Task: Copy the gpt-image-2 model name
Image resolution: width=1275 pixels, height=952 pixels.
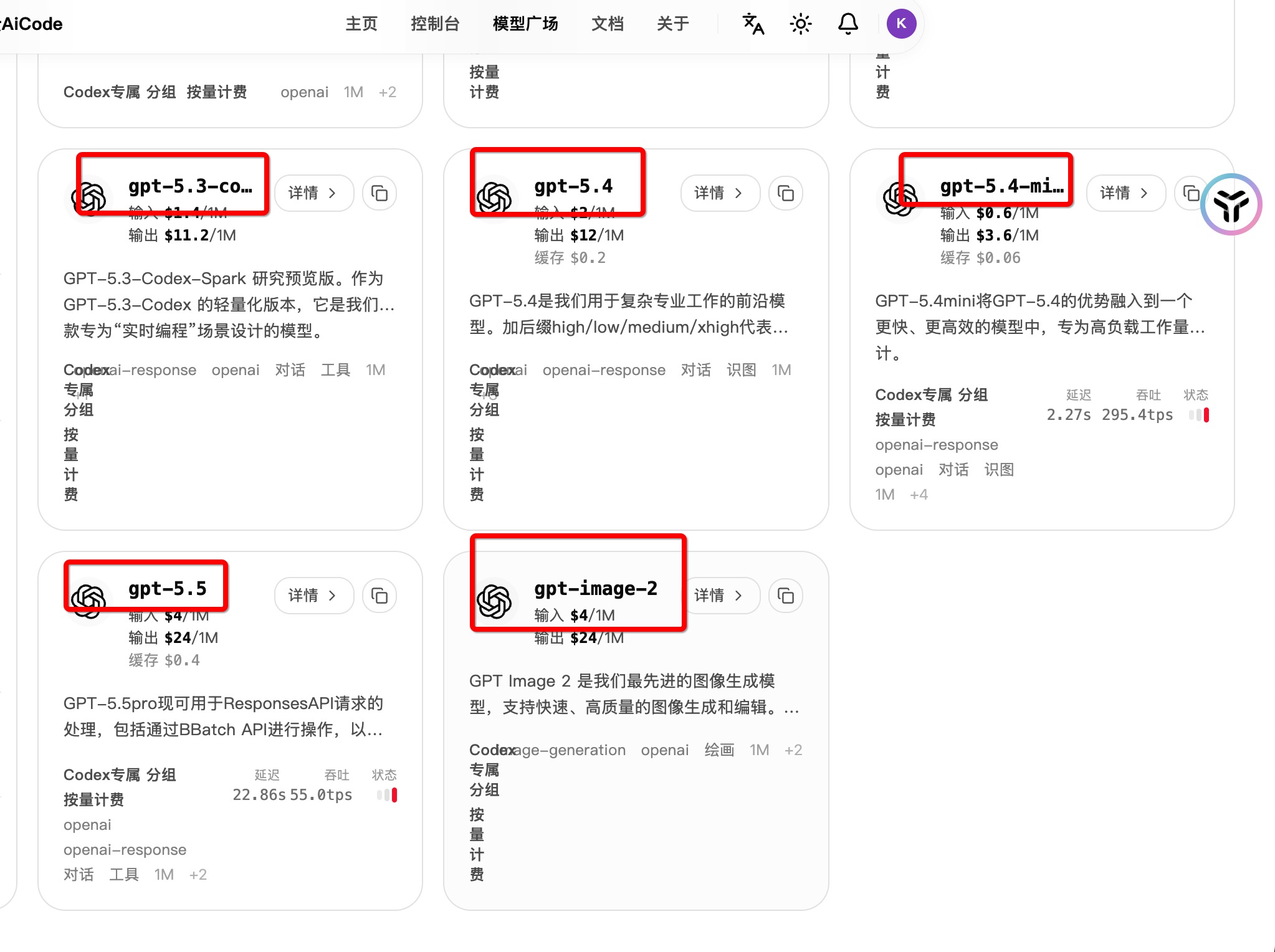Action: point(786,596)
